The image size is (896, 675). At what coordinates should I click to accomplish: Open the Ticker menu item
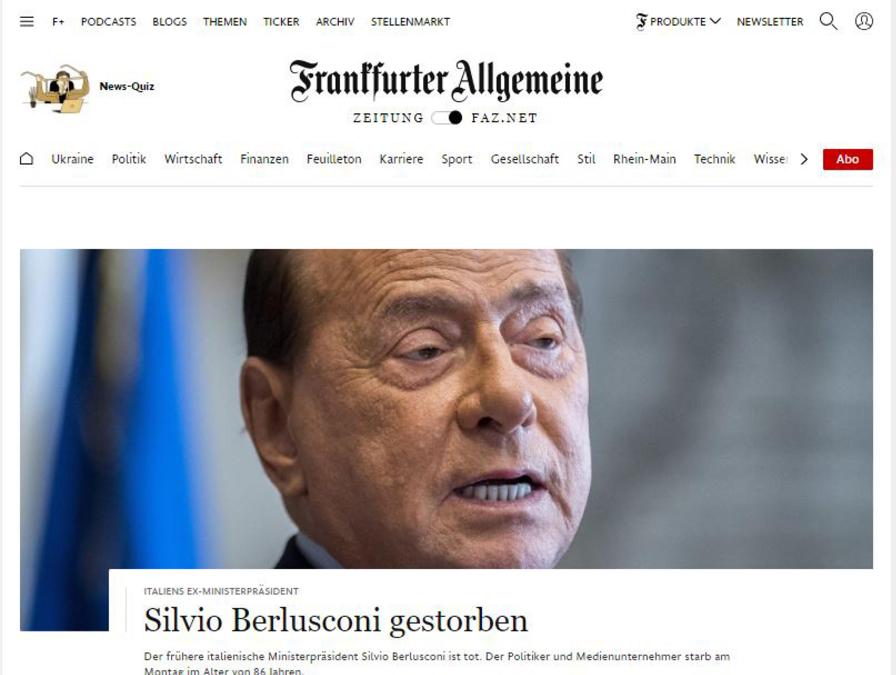pyautogui.click(x=281, y=22)
